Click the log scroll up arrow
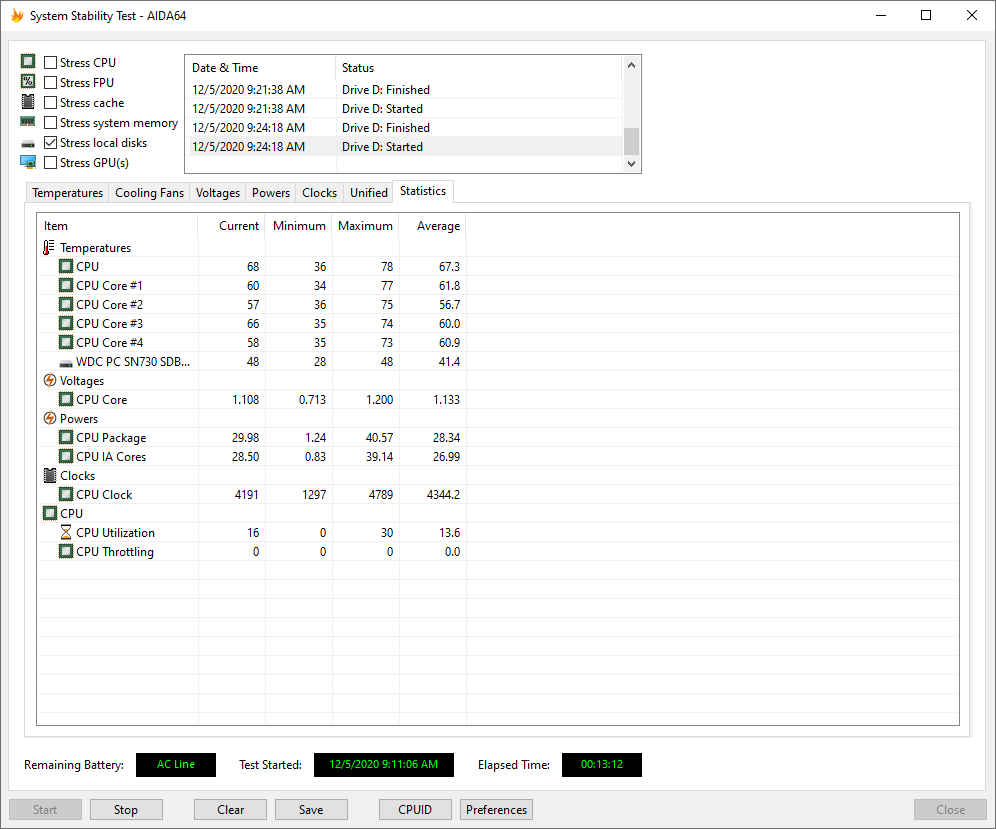 coord(631,65)
